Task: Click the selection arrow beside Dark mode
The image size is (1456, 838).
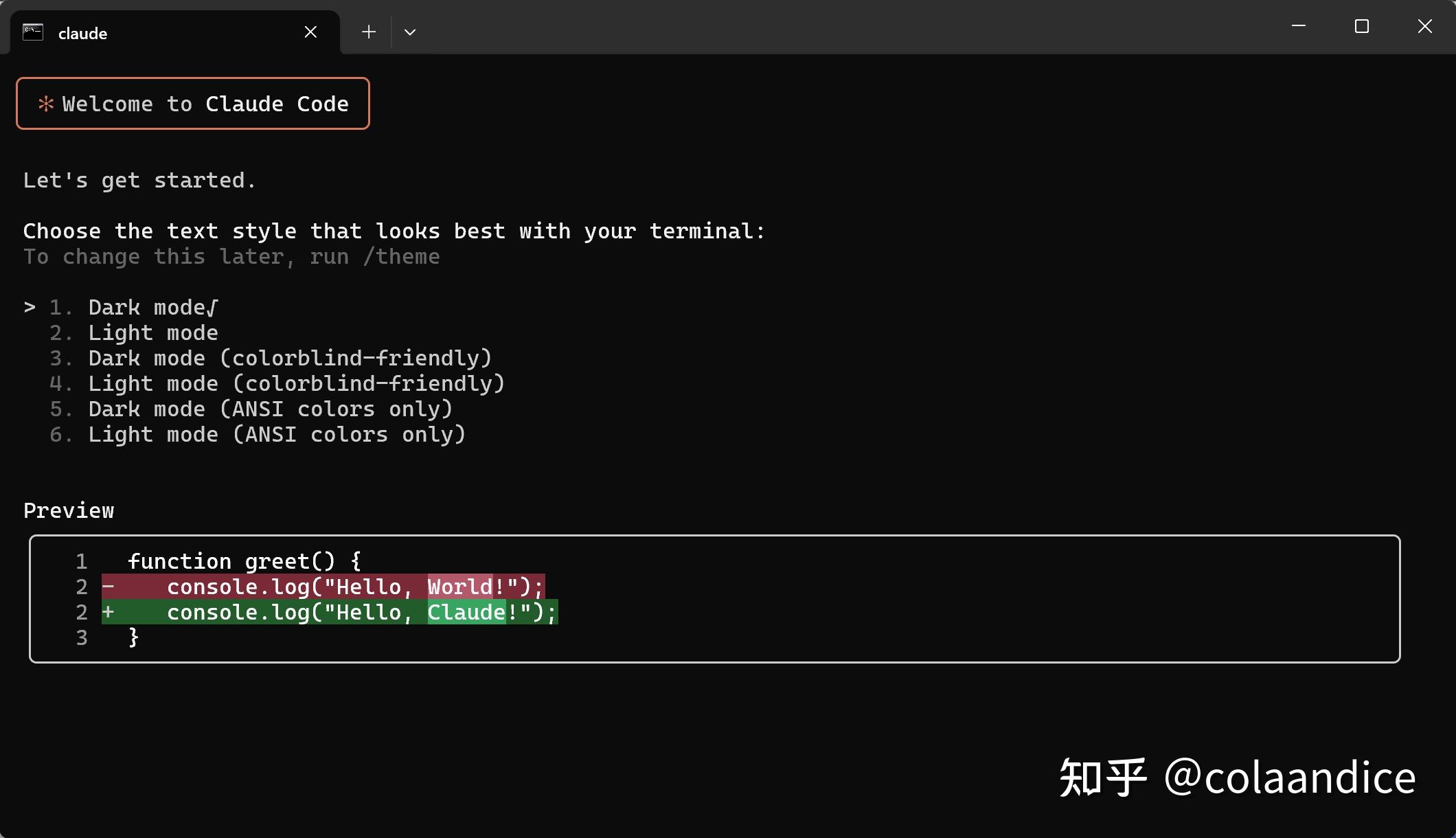Action: [29, 307]
